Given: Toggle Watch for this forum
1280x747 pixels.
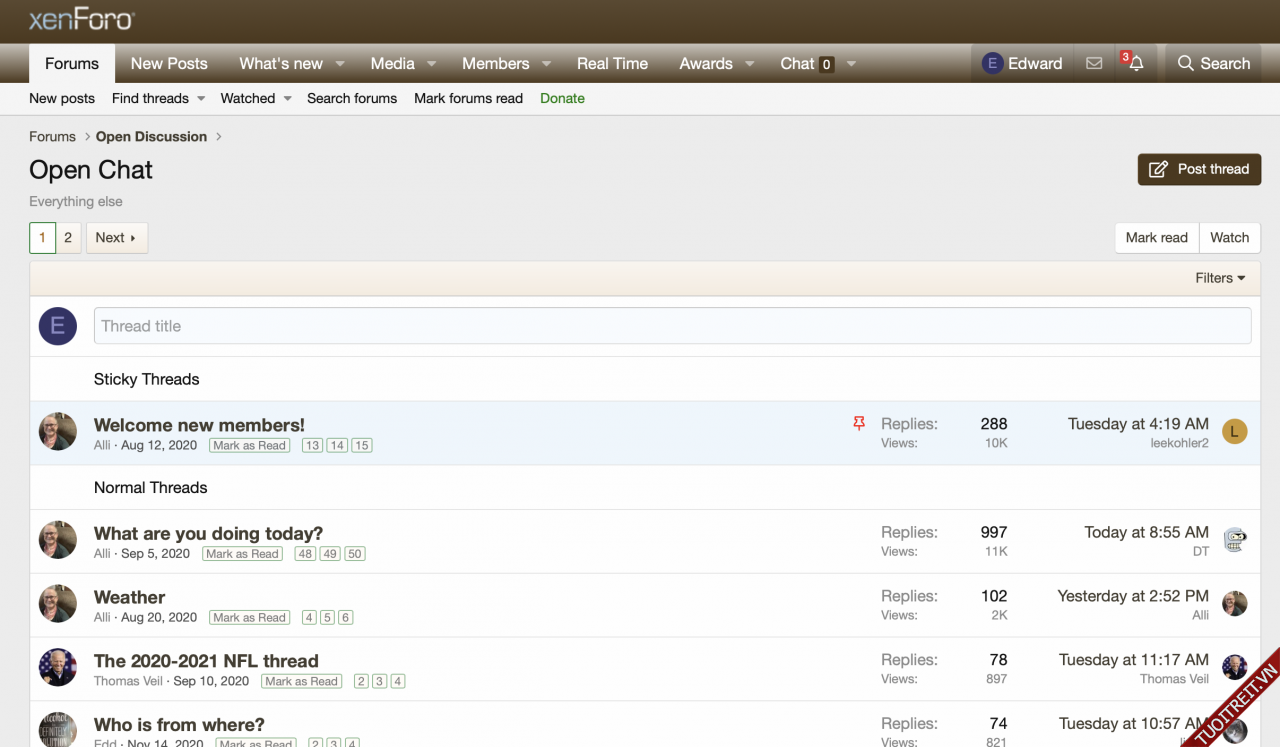Looking at the screenshot, I should coord(1229,237).
